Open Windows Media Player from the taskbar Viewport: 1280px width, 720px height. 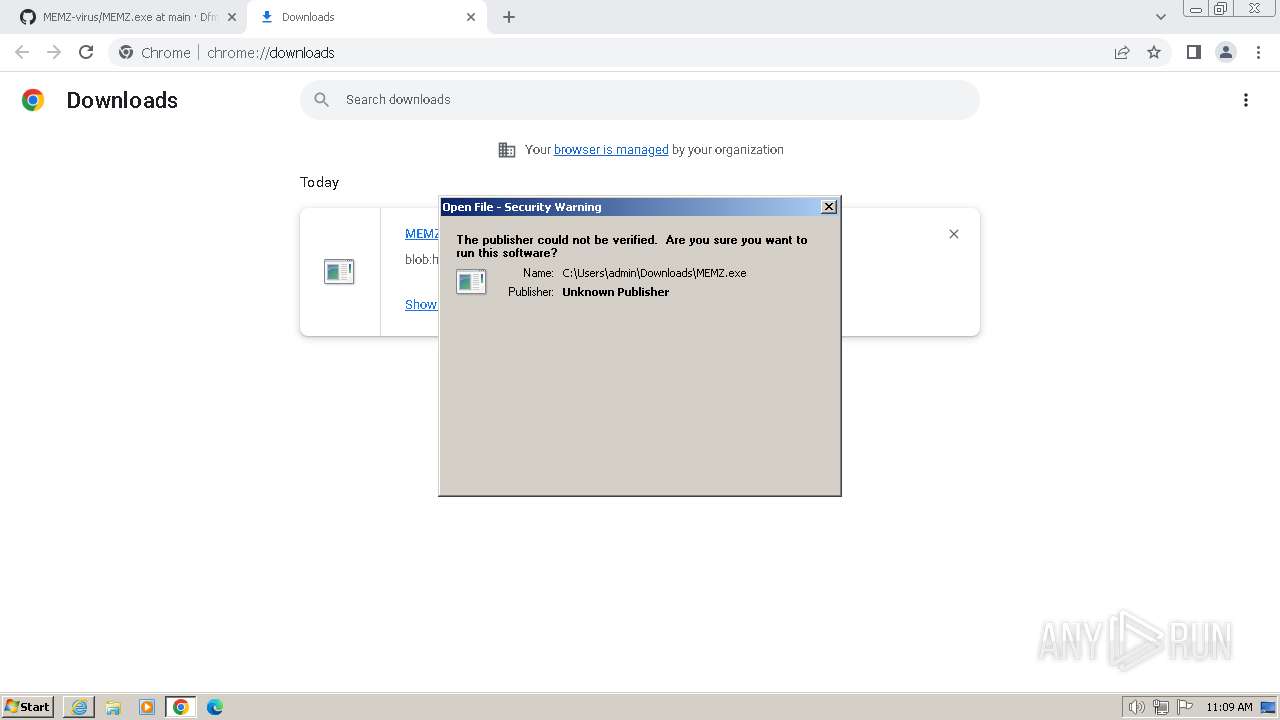click(147, 707)
